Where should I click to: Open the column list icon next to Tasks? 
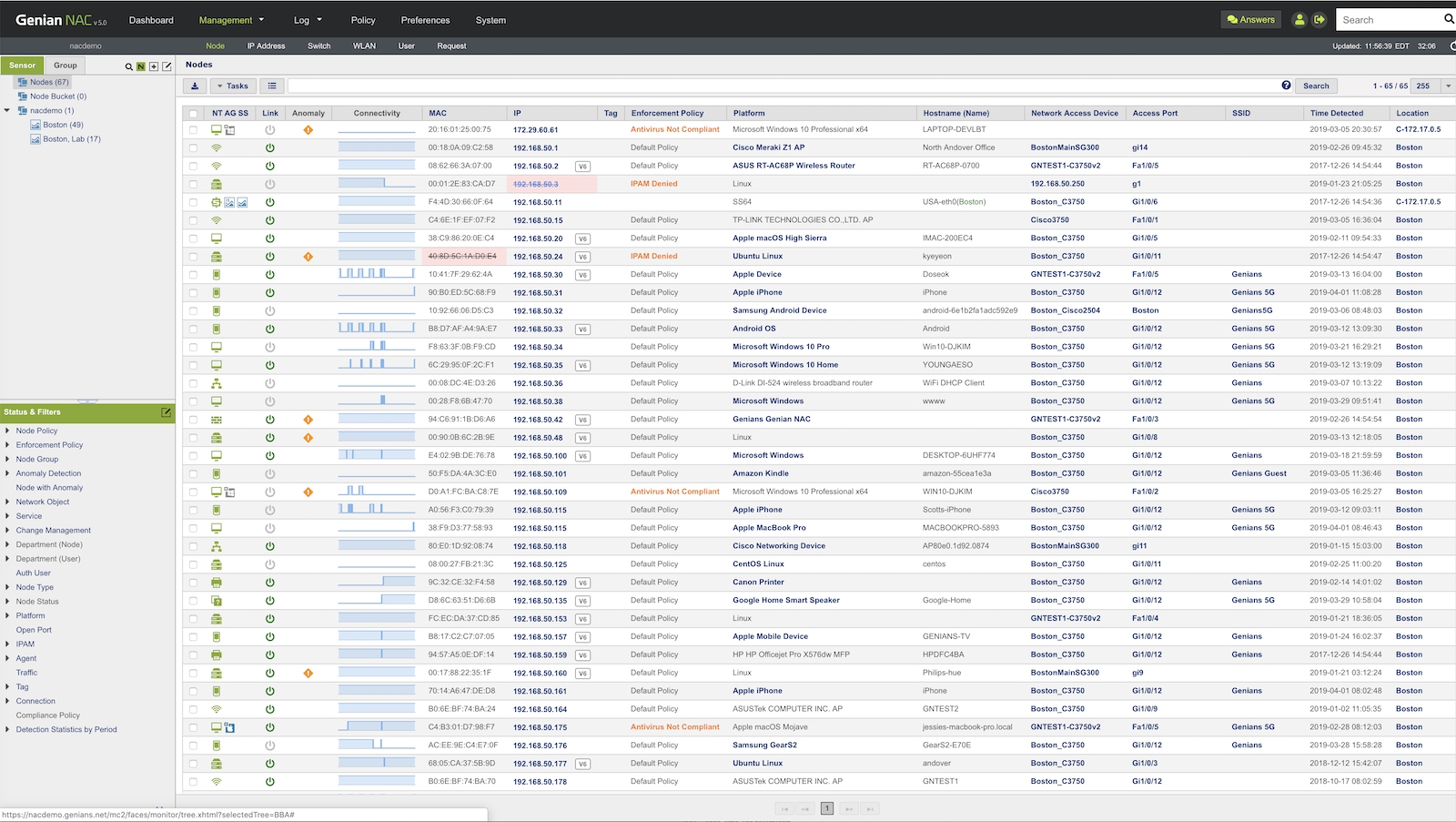pos(272,86)
